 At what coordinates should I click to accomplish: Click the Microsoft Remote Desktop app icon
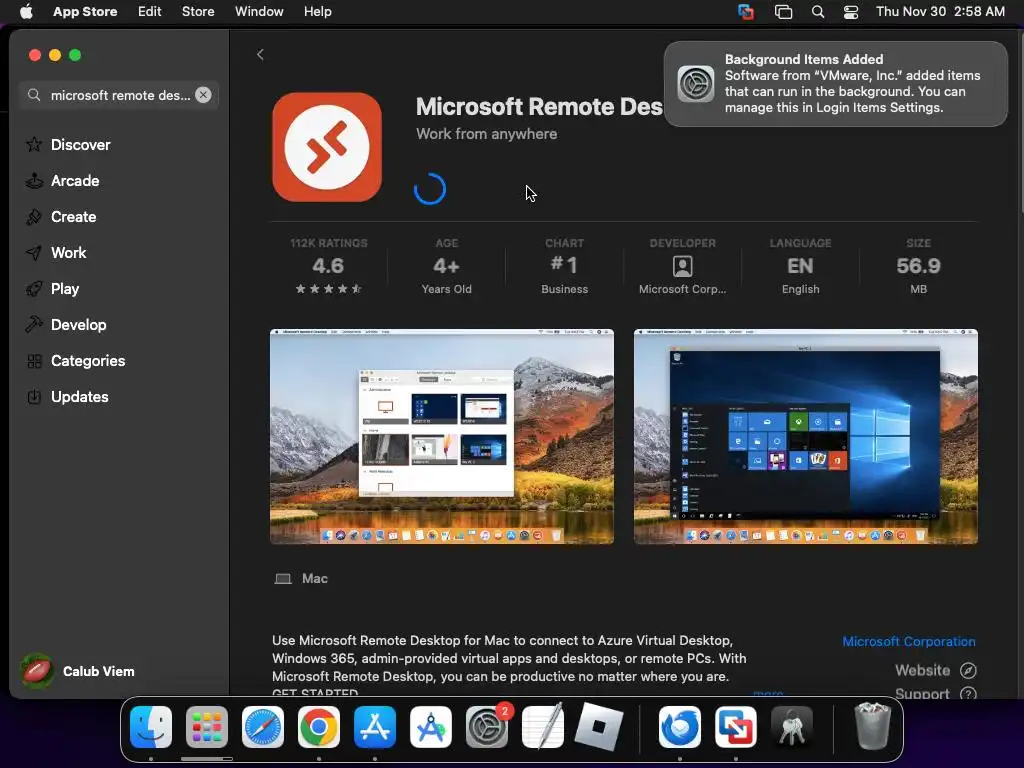(327, 147)
